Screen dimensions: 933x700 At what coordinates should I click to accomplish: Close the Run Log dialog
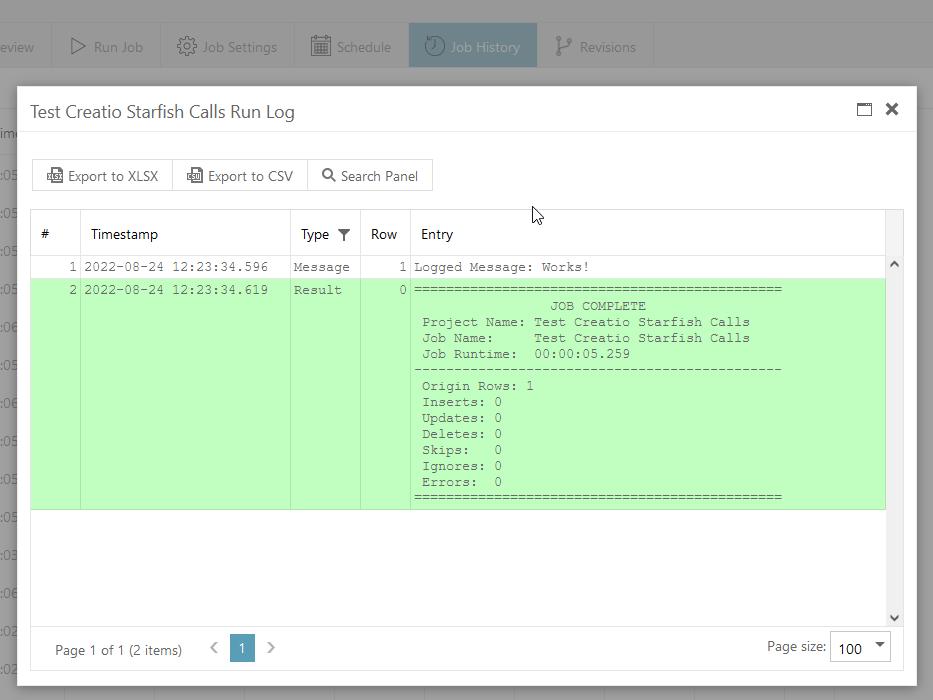pyautogui.click(x=892, y=109)
